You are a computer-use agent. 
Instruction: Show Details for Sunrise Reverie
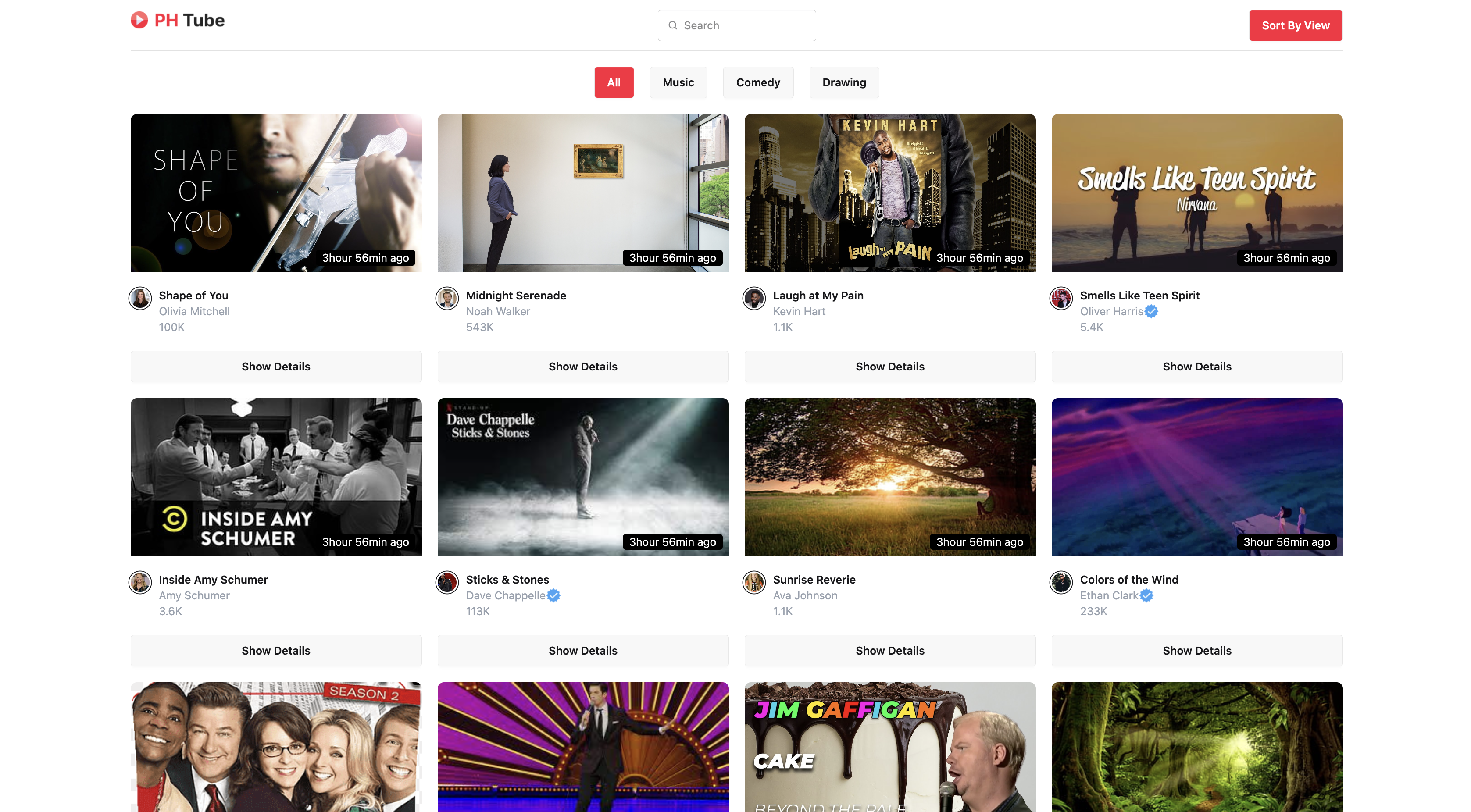tap(890, 651)
